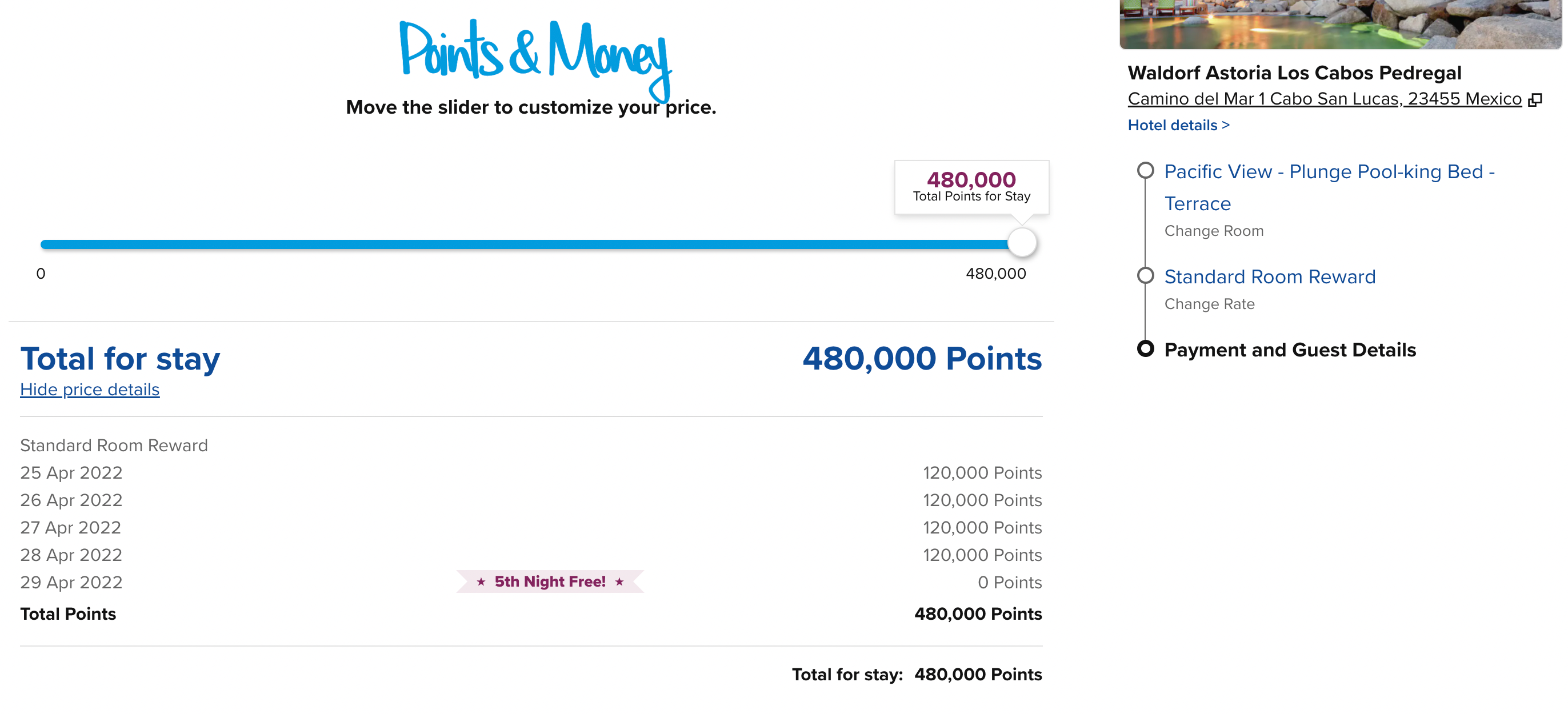This screenshot has width=1568, height=714.
Task: Click the slider handle knob
Action: point(1022,243)
